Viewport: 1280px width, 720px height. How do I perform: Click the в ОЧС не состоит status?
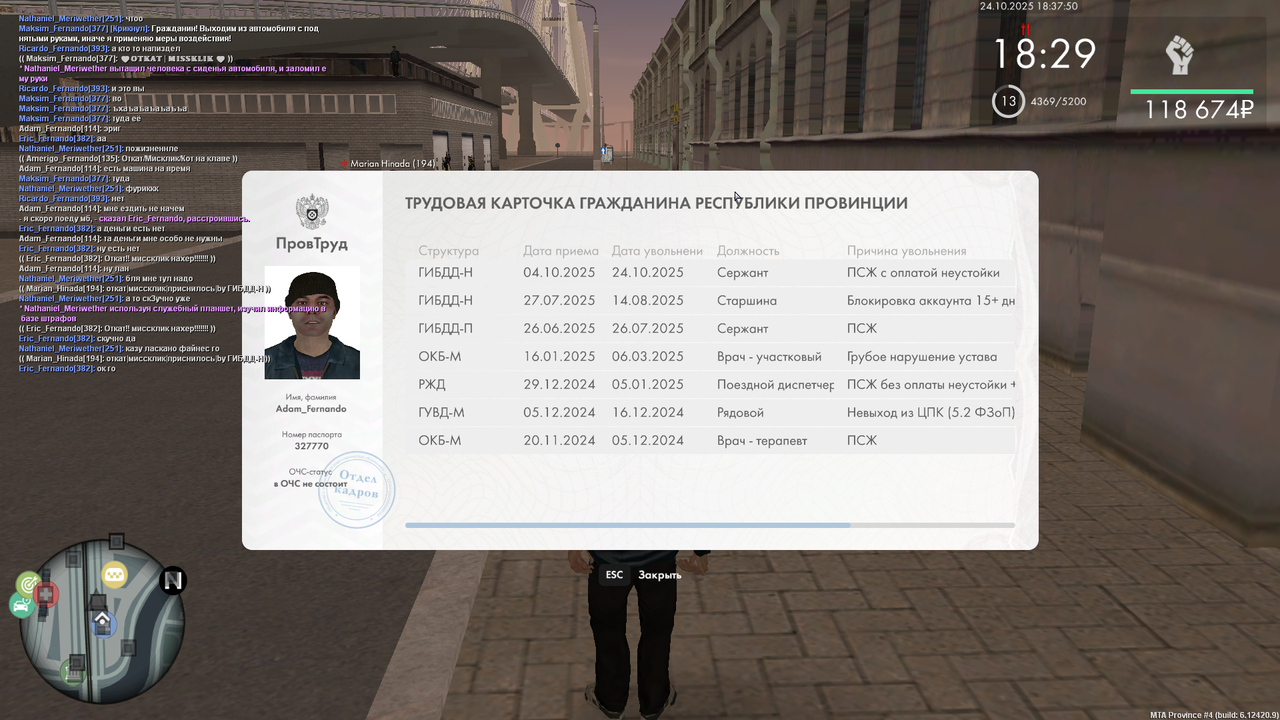pyautogui.click(x=311, y=483)
